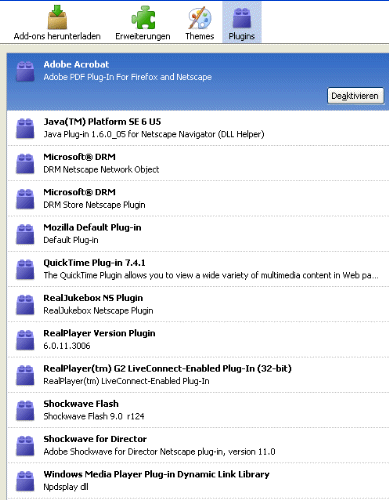Select the RealJukebox NS Plugin title

[x=93, y=298]
